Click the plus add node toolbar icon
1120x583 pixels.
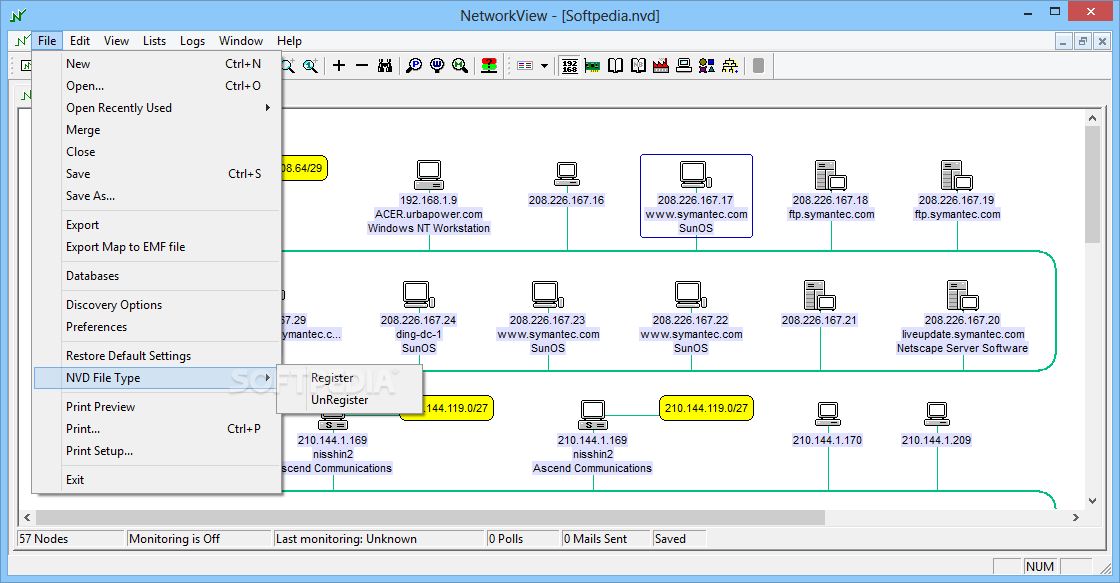(339, 66)
